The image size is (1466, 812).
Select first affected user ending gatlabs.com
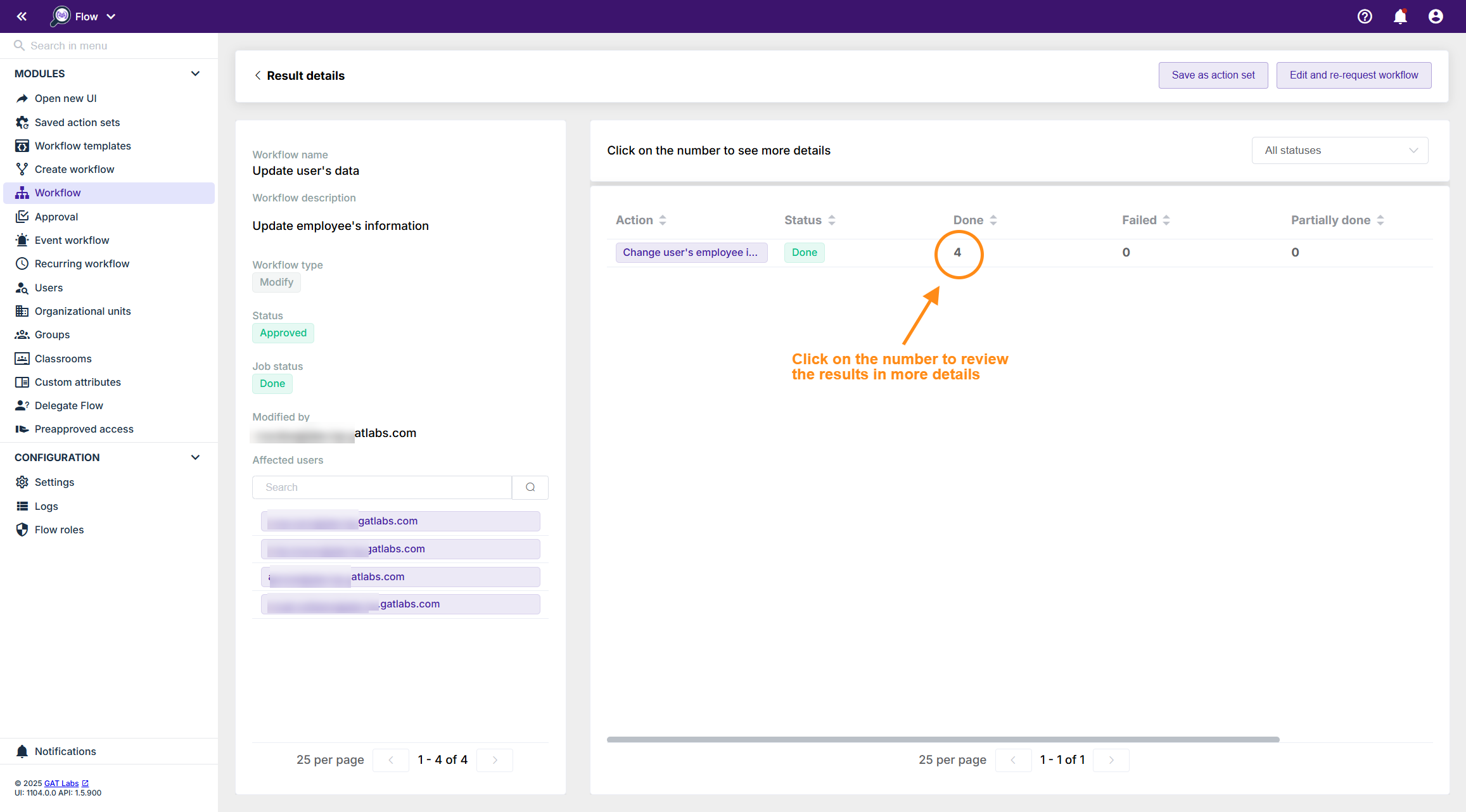400,521
